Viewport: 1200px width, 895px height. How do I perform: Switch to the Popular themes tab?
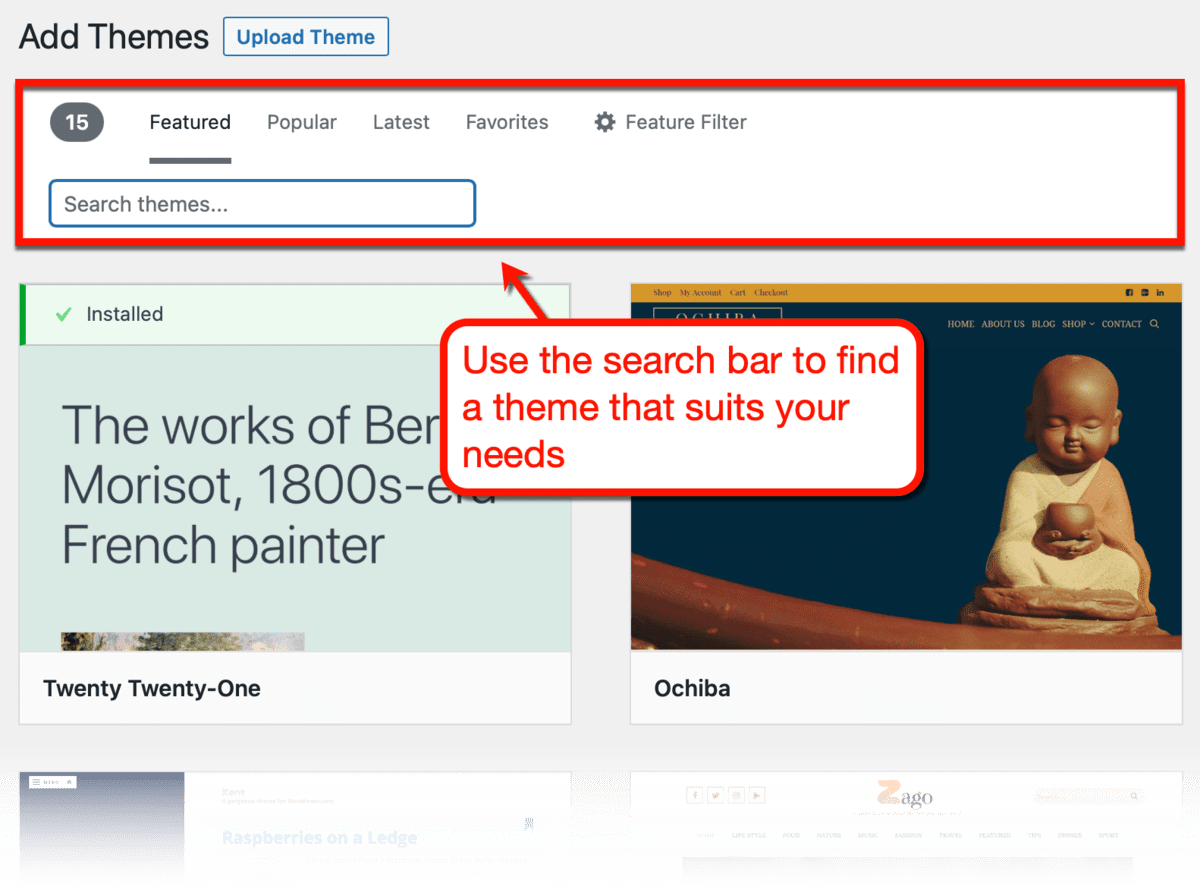tap(301, 122)
